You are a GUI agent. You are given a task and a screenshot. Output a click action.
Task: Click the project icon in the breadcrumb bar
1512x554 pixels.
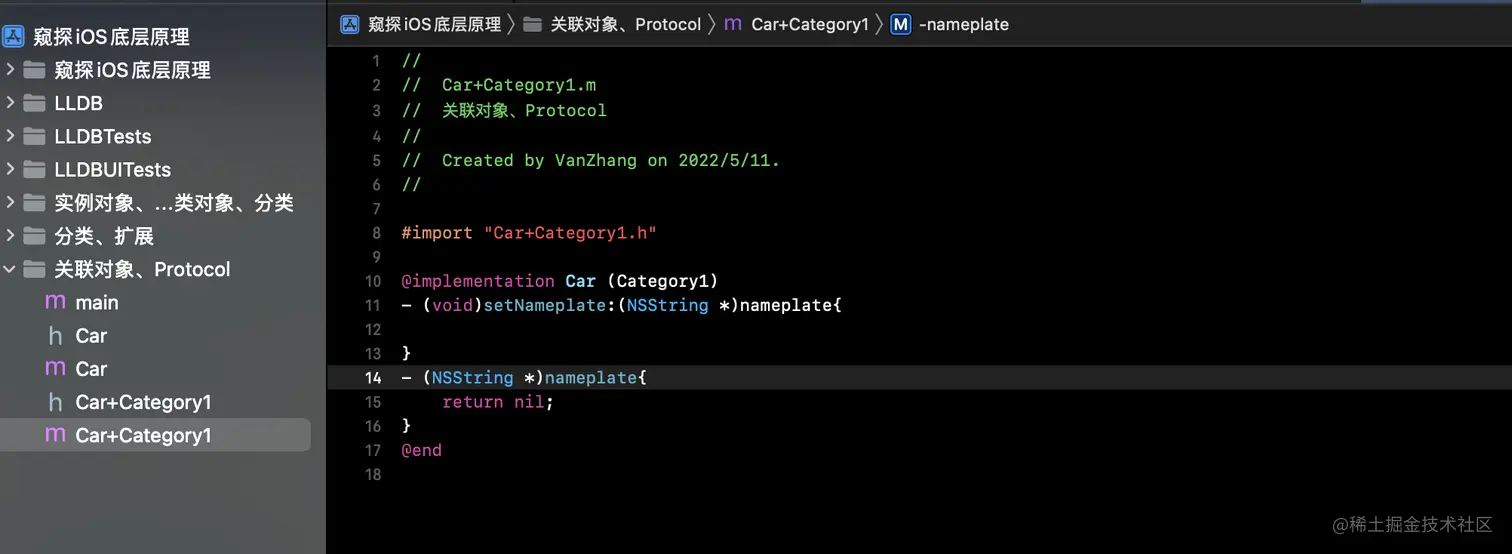(x=350, y=24)
